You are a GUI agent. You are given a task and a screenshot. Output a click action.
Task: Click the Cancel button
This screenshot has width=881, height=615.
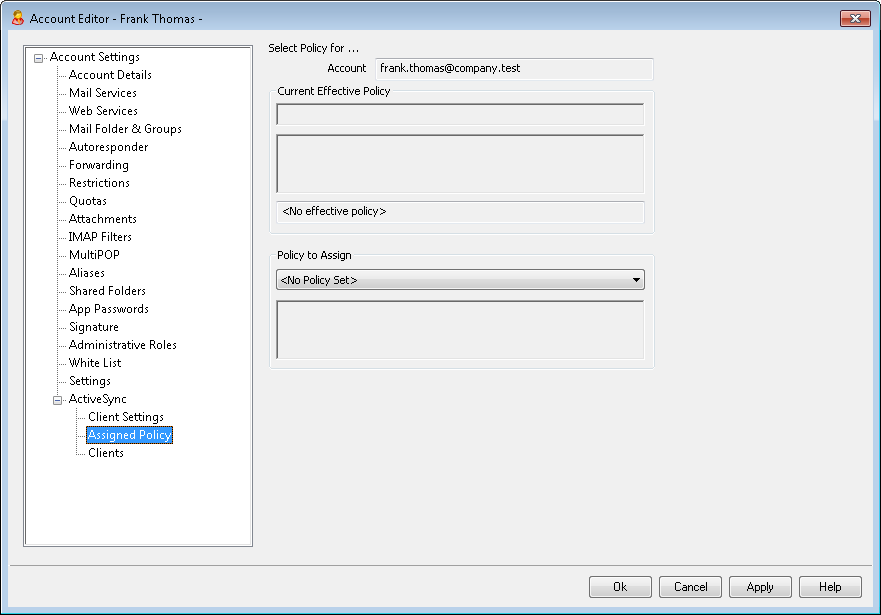point(690,587)
